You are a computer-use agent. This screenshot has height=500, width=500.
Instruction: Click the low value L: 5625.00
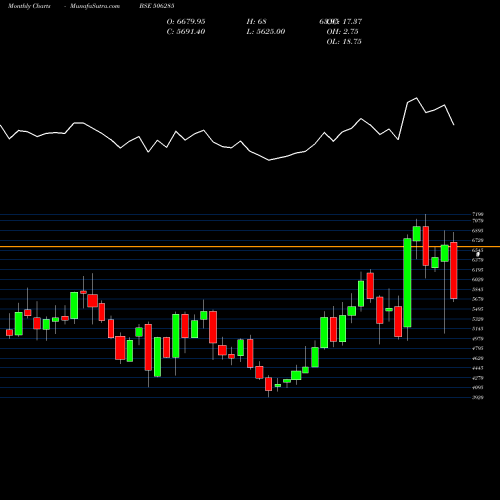(x=266, y=32)
